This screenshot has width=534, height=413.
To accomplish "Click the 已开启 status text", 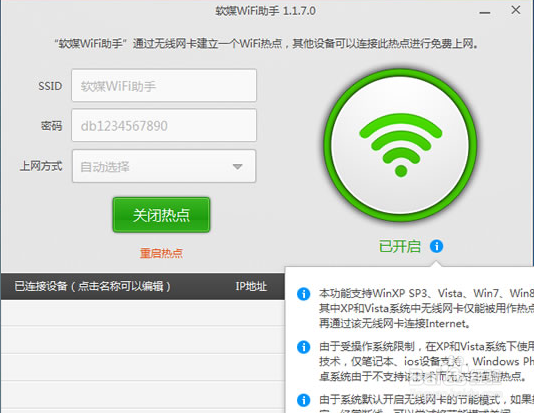I will [400, 246].
